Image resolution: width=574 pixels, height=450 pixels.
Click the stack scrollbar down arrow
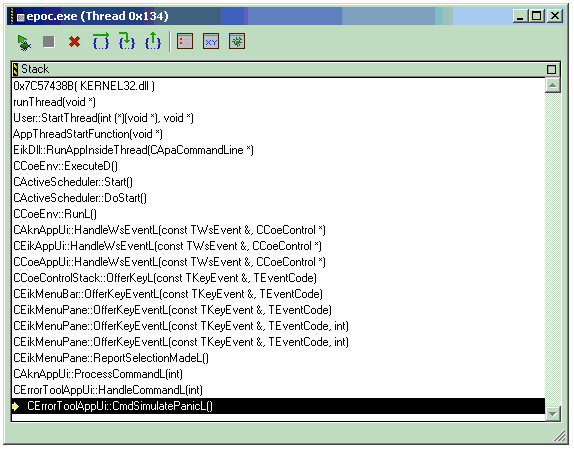click(552, 414)
